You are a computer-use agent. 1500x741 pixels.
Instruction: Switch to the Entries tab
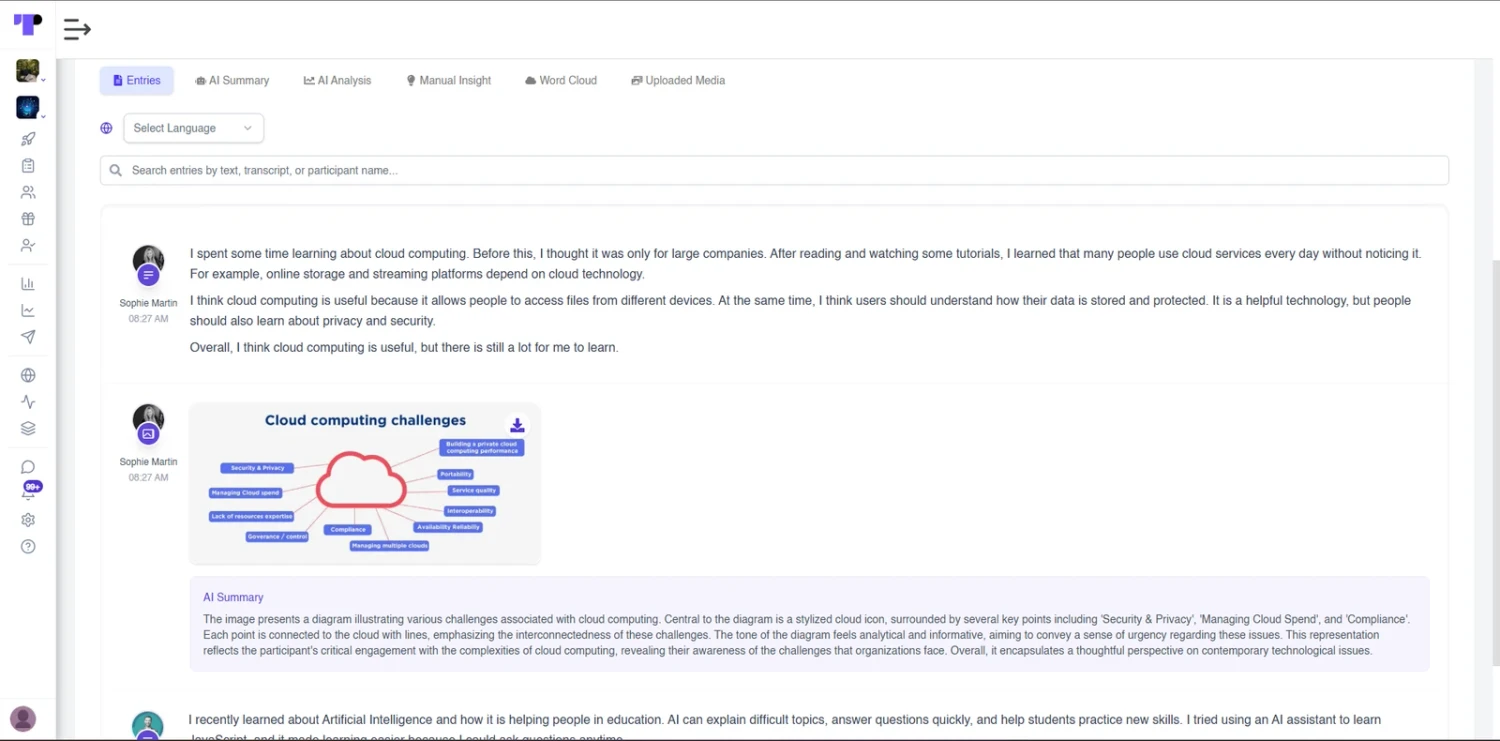[x=137, y=81]
